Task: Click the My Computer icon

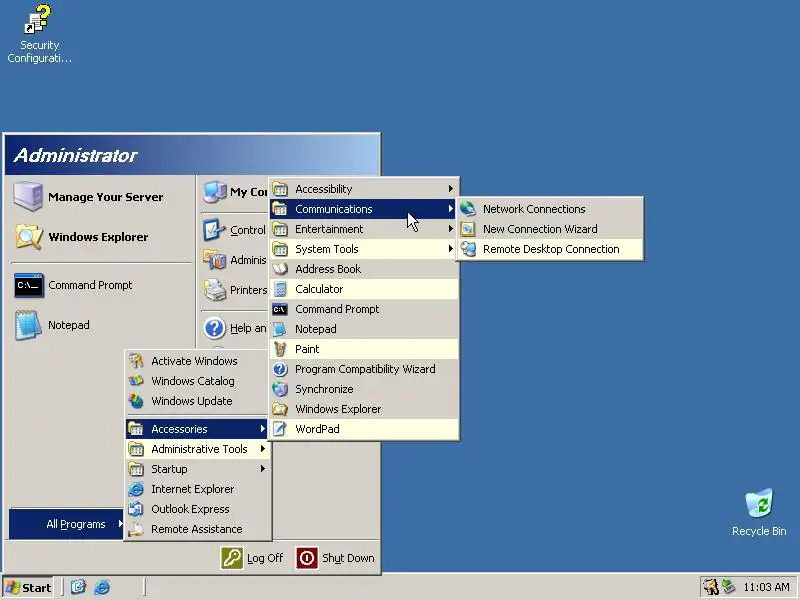Action: (215, 192)
